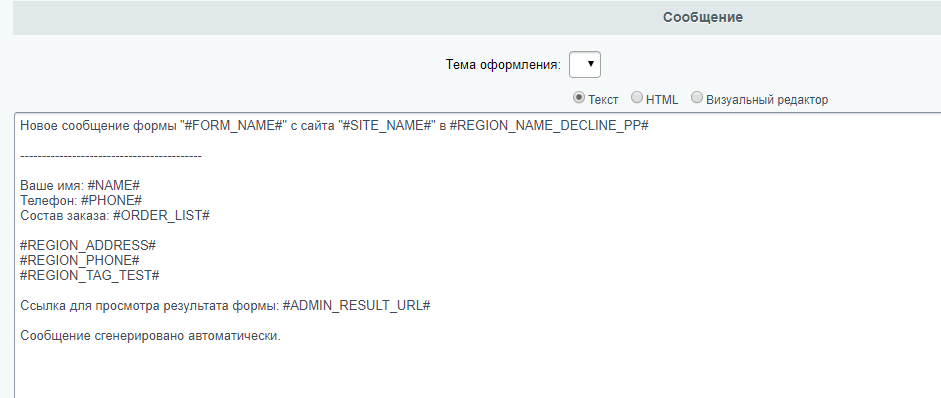Click the Состав заказа: #ORDER_LIST# line
Image resolution: width=941 pixels, height=398 pixels.
point(115,216)
